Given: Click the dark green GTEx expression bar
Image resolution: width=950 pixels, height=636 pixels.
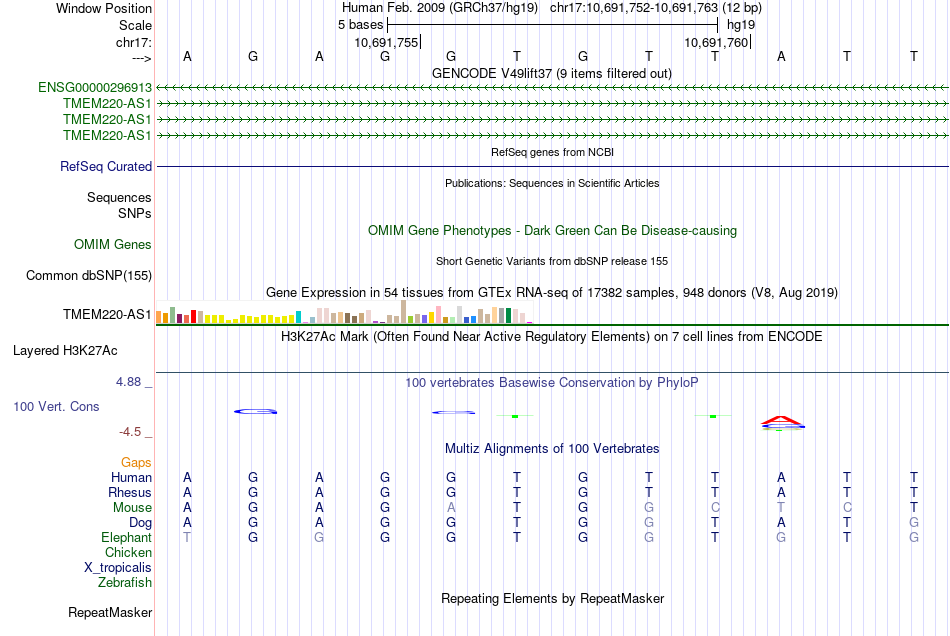Looking at the screenshot, I should (508, 316).
